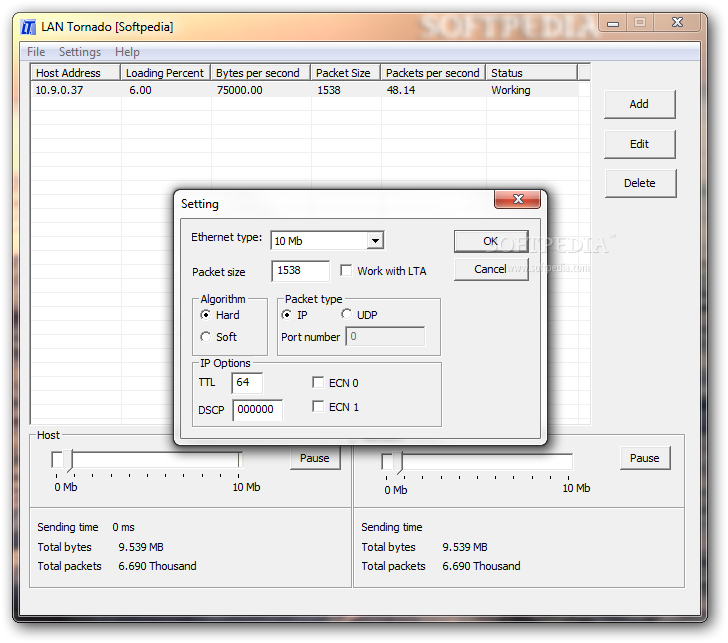Sort by Bytes per second column header
Screen dimensions: 728x643
coord(260,73)
